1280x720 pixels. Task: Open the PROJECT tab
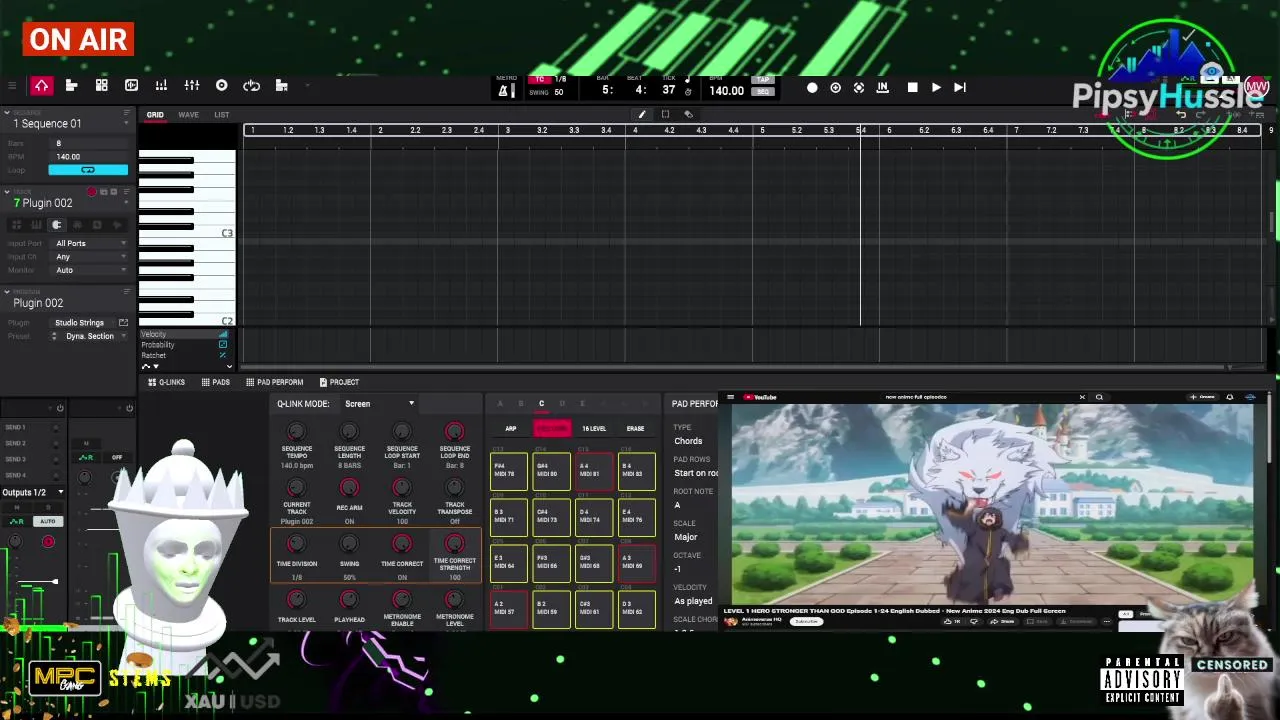[339, 382]
